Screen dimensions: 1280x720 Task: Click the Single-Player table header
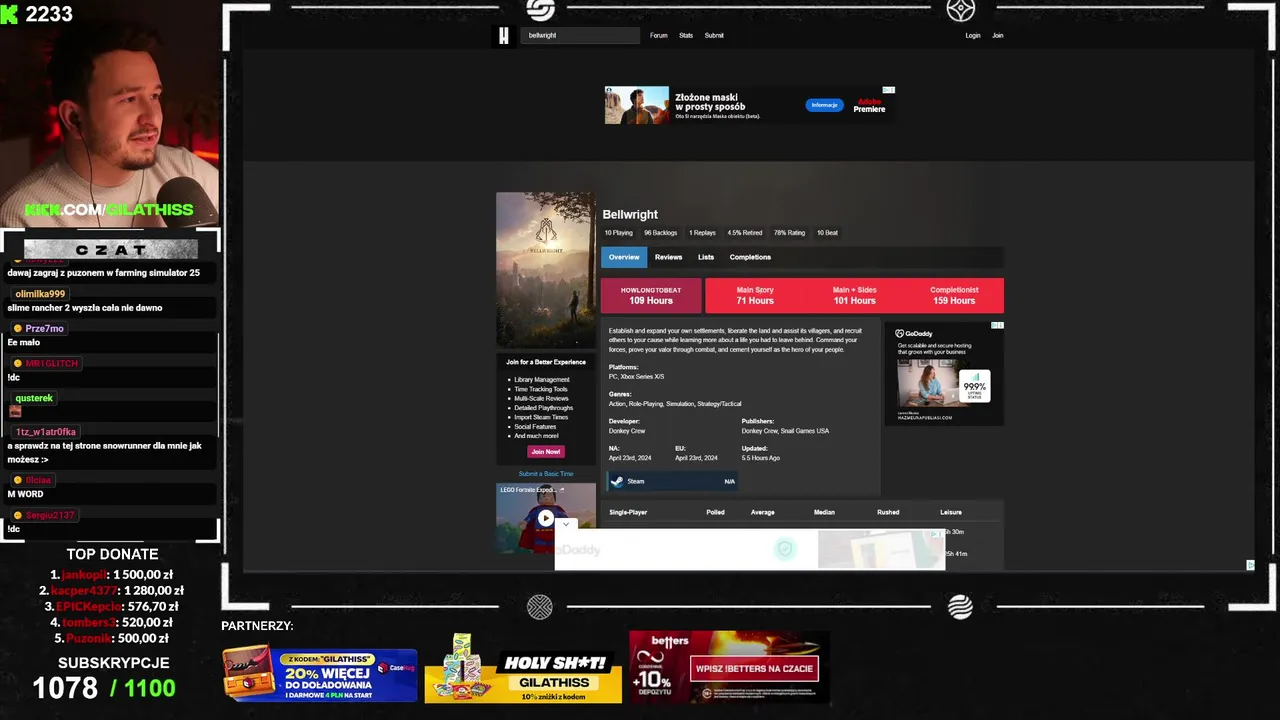(628, 512)
